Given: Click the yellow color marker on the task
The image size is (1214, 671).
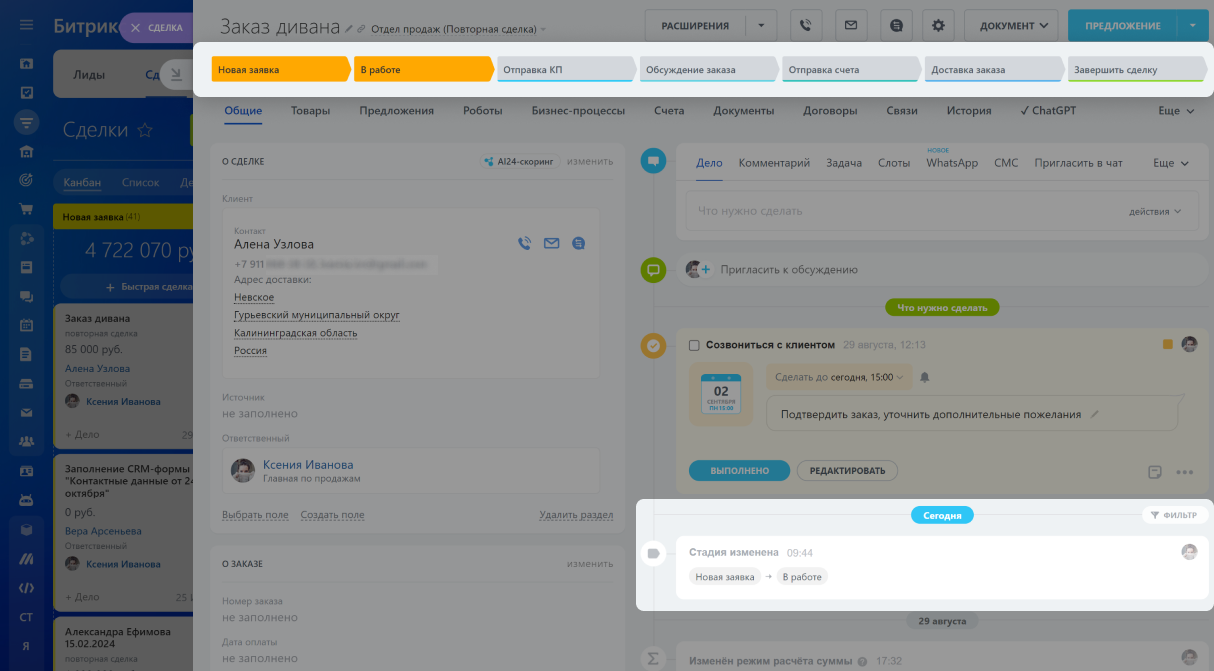Looking at the screenshot, I should tap(1167, 345).
